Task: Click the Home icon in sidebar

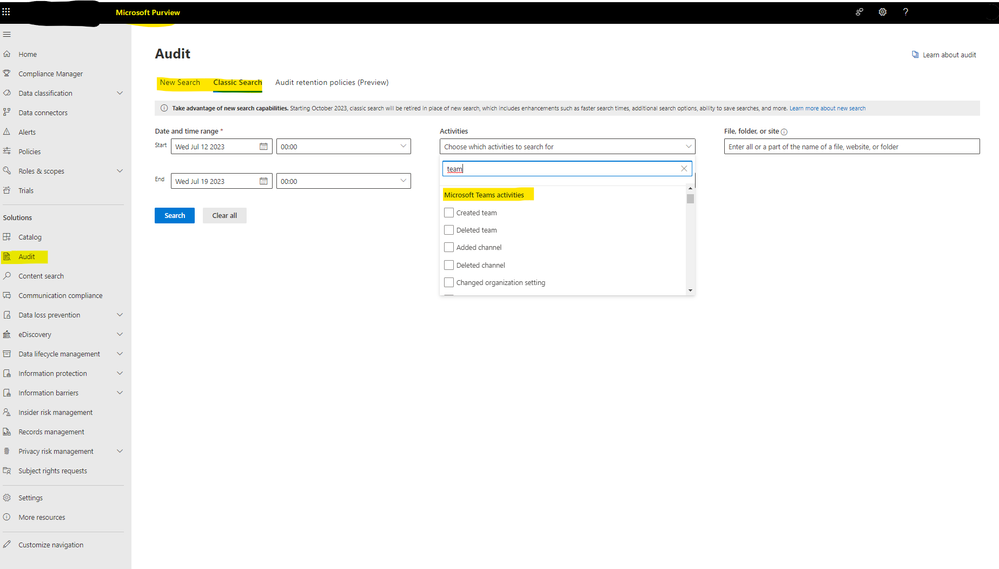Action: (7, 54)
